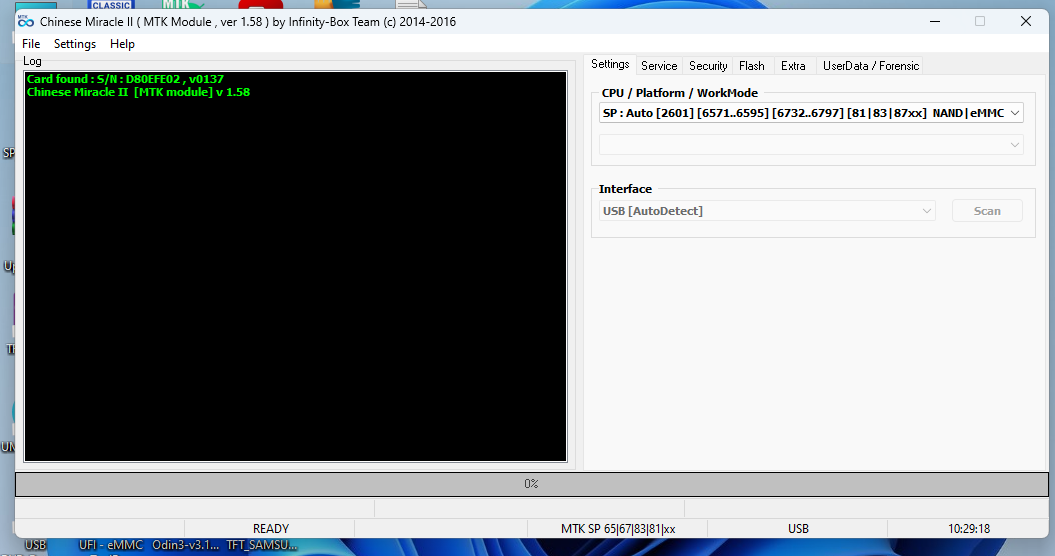The image size is (1055, 556).
Task: Open the Help menu
Action: [x=122, y=44]
